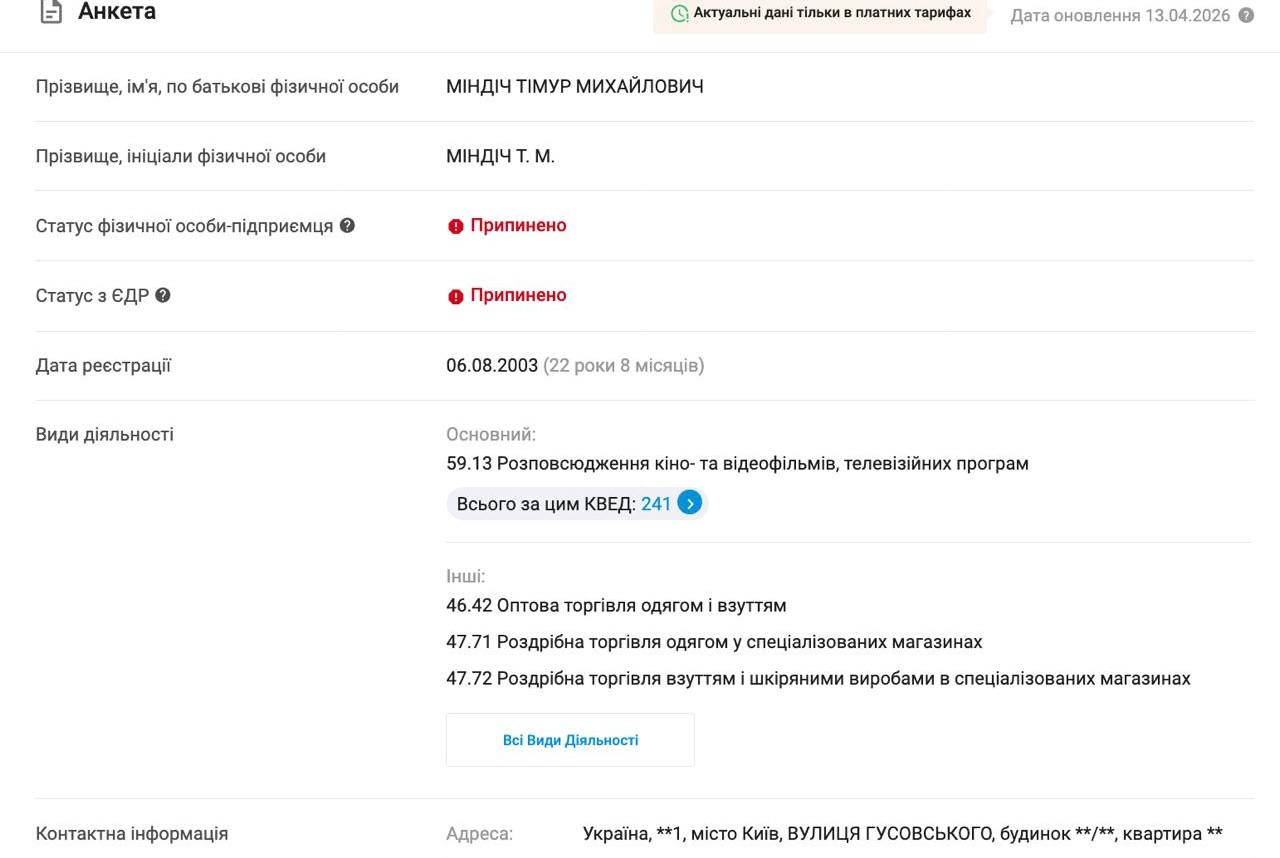Click KVED 46.42 Оптова торгівля одягом і взуттям
Viewport: 1280px width, 858px height.
click(616, 606)
